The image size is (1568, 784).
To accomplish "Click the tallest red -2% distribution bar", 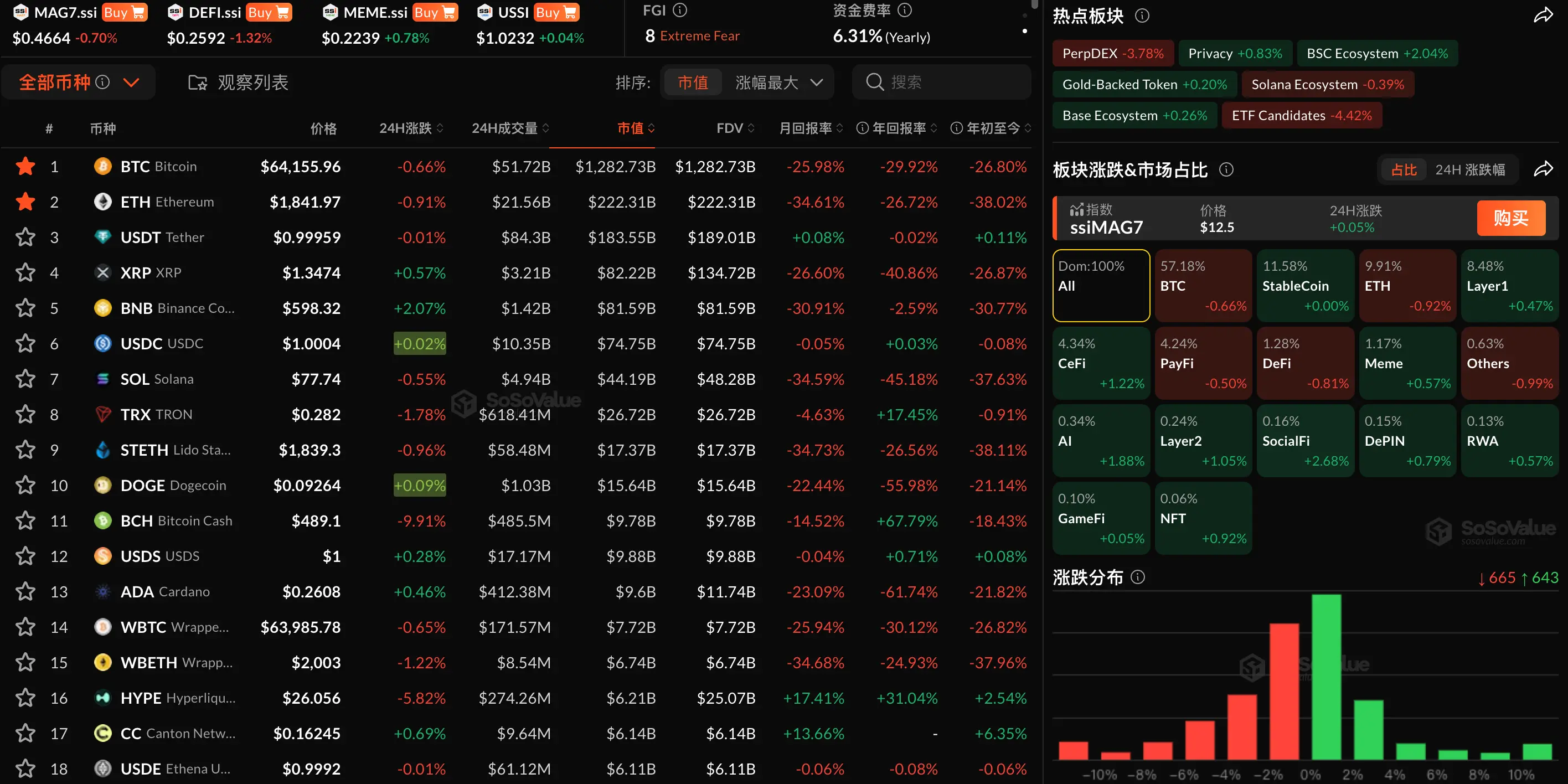I will pos(1285,692).
